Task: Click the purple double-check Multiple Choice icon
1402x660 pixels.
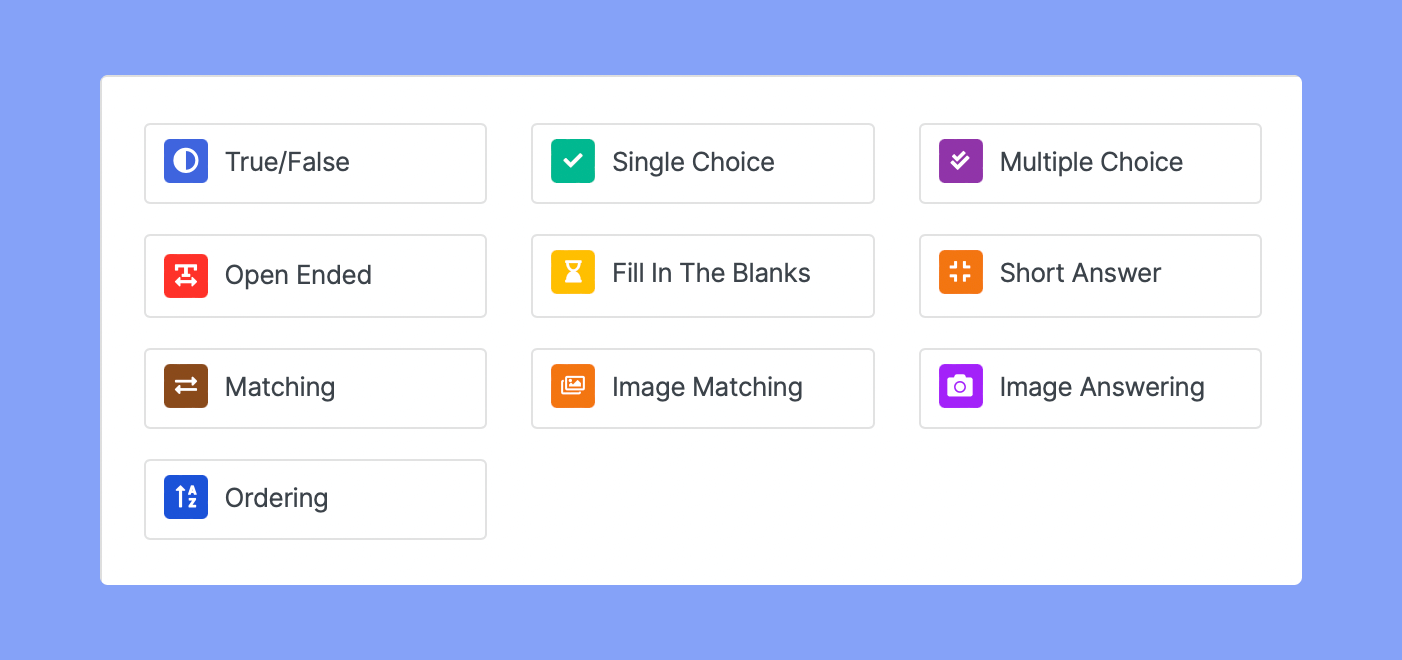Action: pos(960,162)
